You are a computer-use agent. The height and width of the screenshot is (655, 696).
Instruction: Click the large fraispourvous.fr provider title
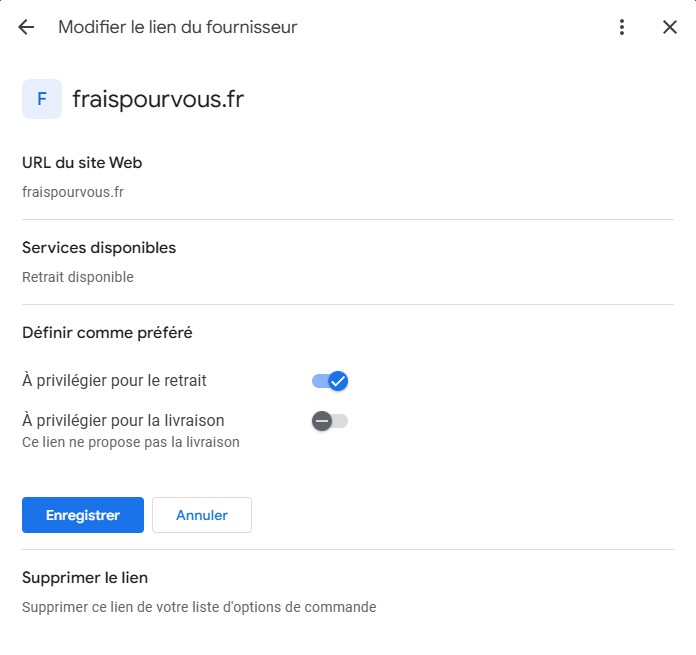tap(158, 99)
